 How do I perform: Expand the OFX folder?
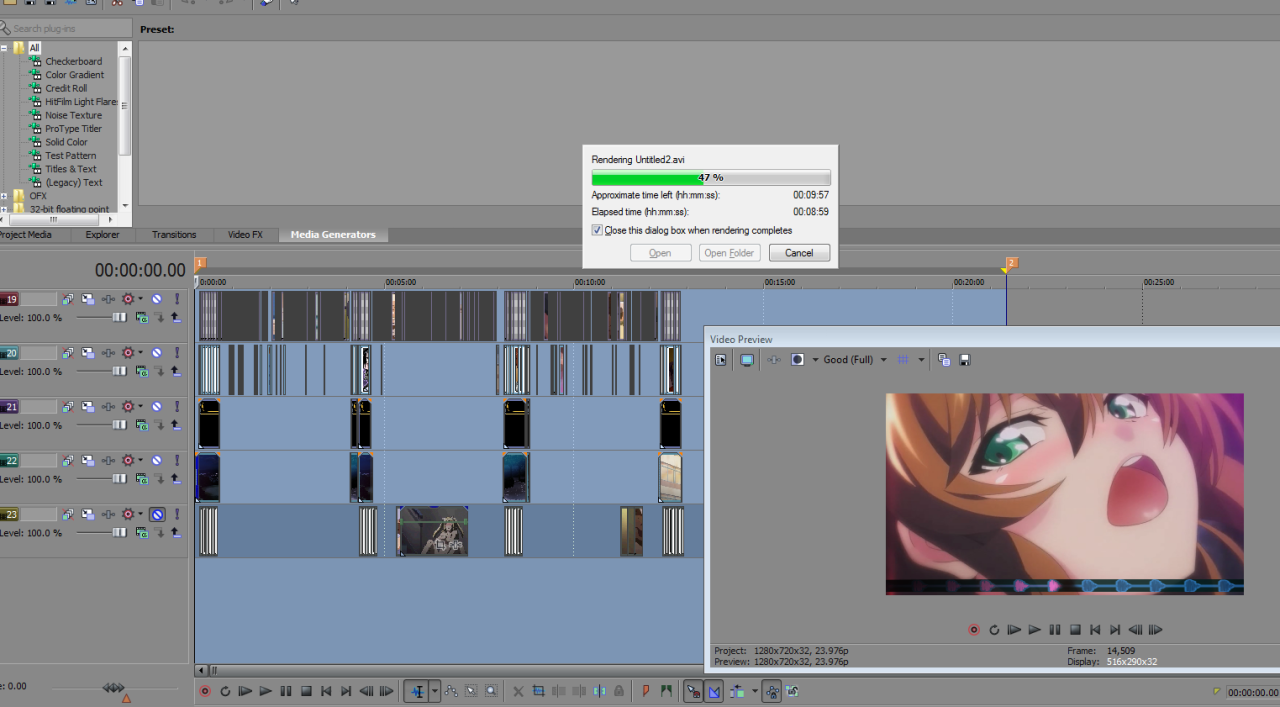coord(4,196)
